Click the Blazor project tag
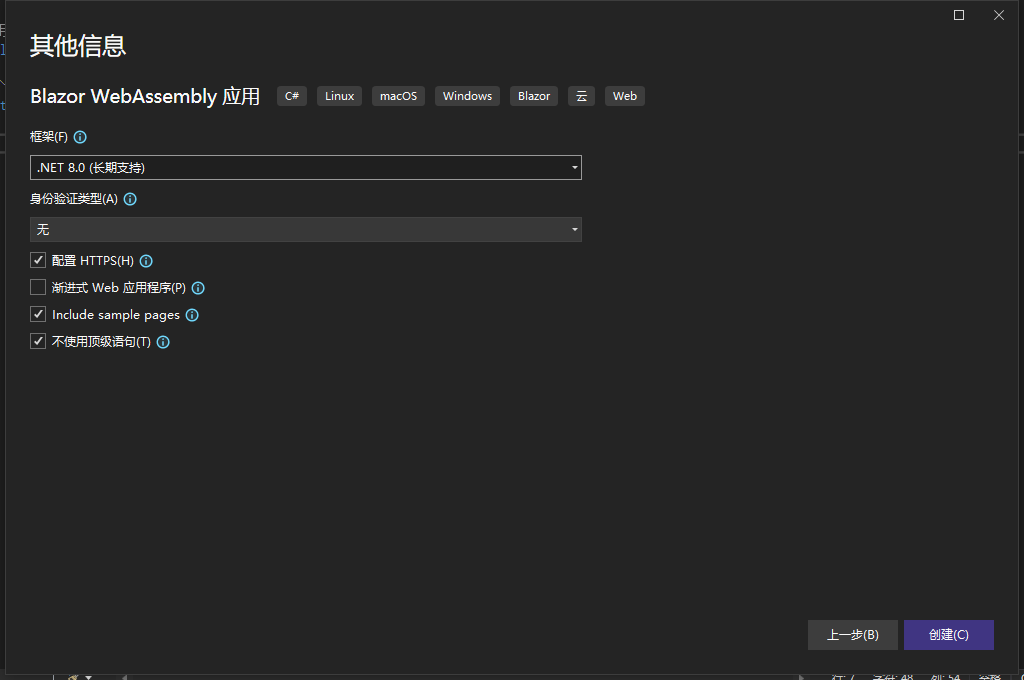 pos(534,96)
